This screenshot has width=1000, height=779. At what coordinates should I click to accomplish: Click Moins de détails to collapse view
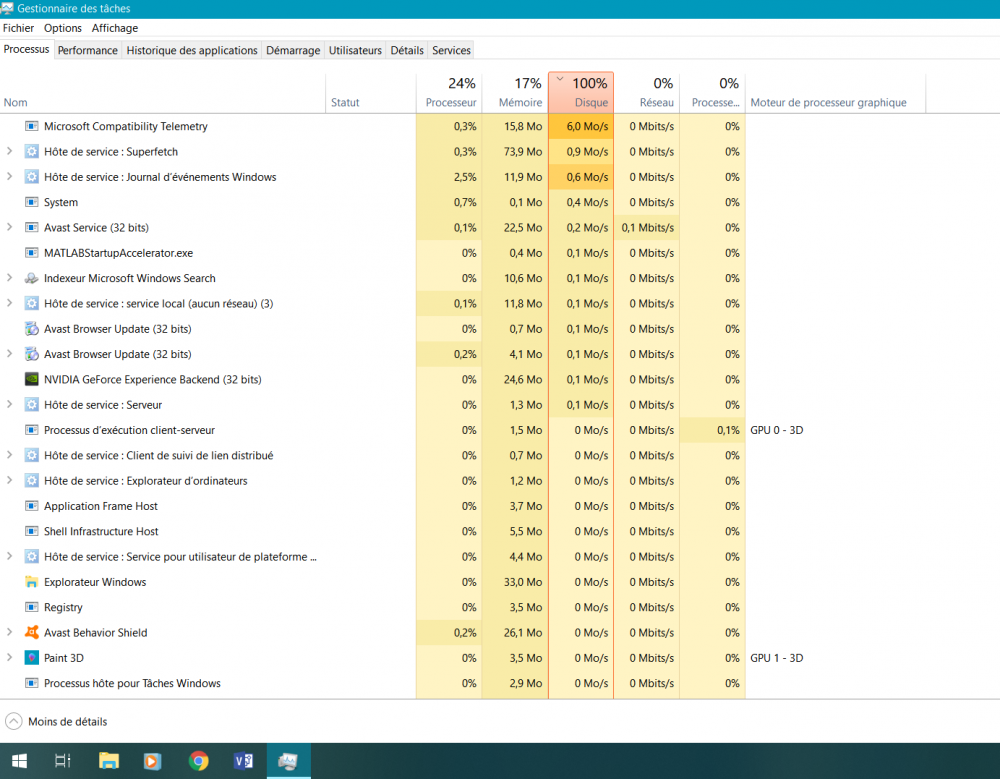point(66,722)
